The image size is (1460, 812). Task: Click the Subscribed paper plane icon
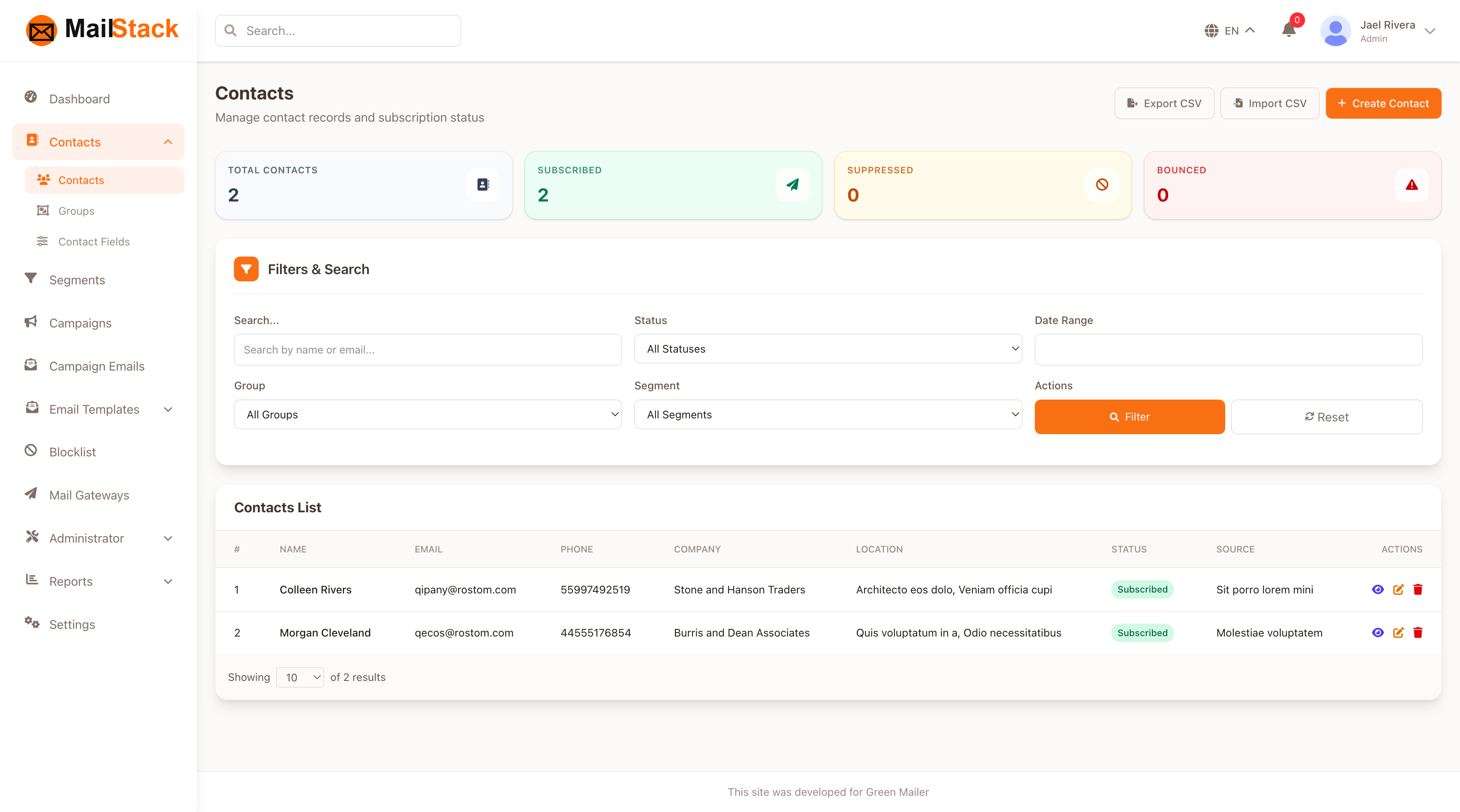click(x=792, y=185)
